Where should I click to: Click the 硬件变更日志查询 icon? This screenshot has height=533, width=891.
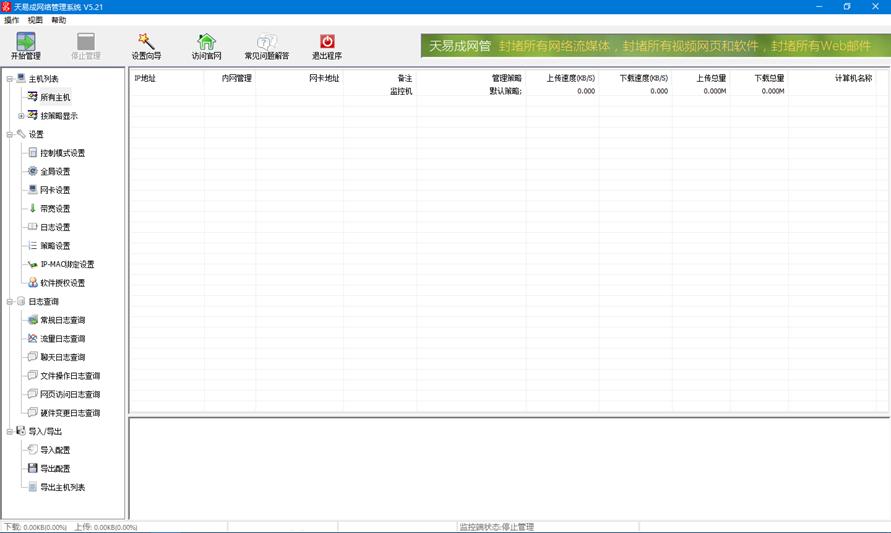(32, 413)
